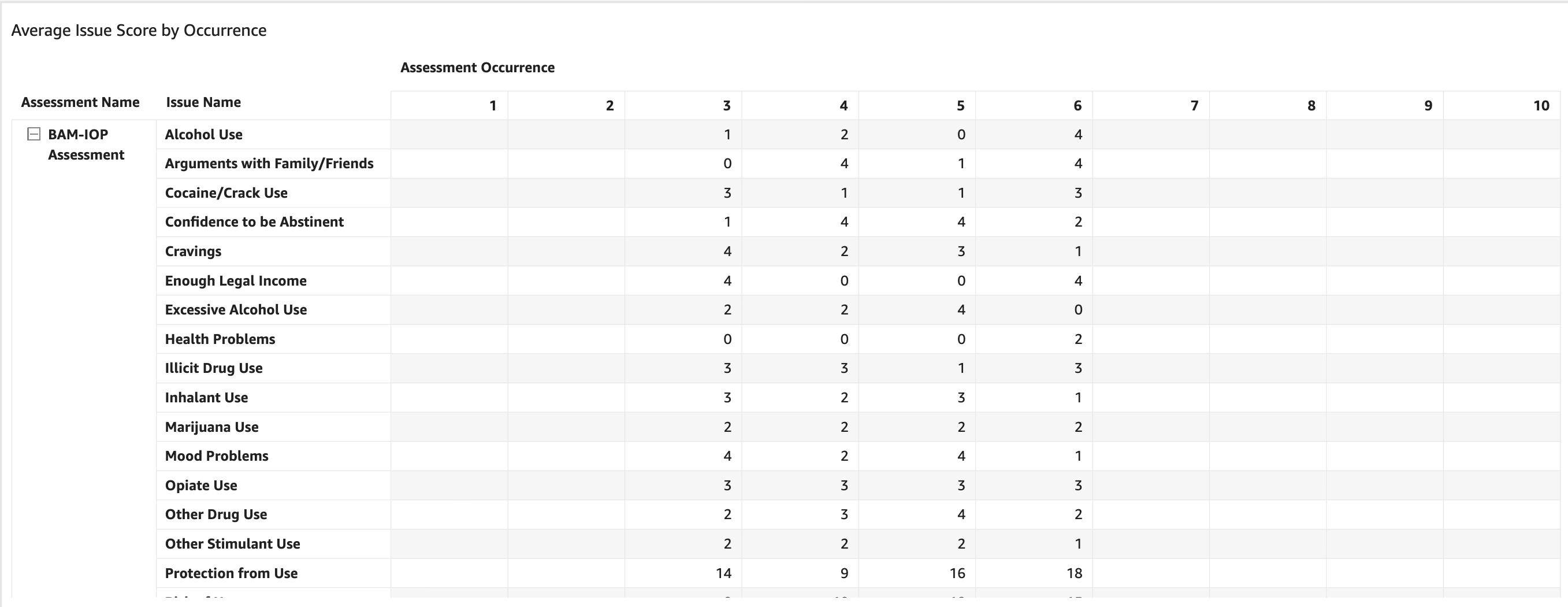Click the BAM-IOP Assessment row group label

coord(86,145)
